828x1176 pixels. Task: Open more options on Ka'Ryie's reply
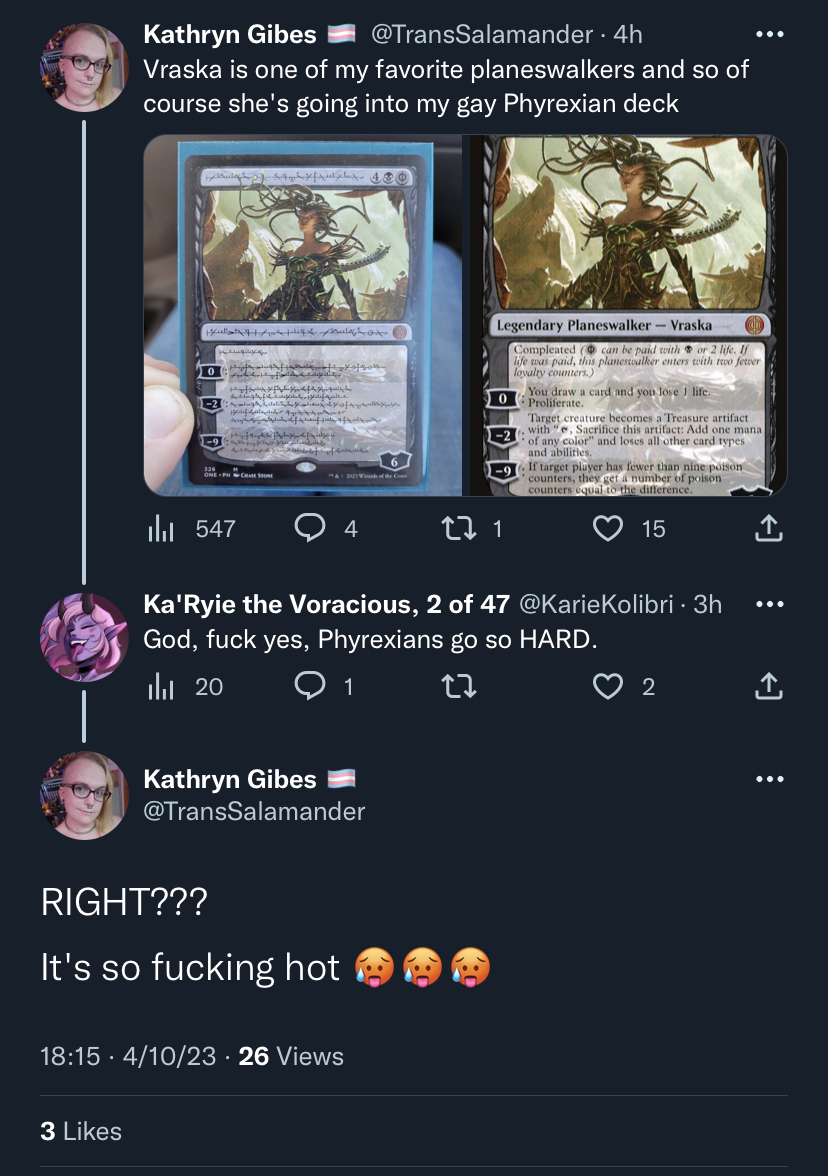(x=770, y=604)
